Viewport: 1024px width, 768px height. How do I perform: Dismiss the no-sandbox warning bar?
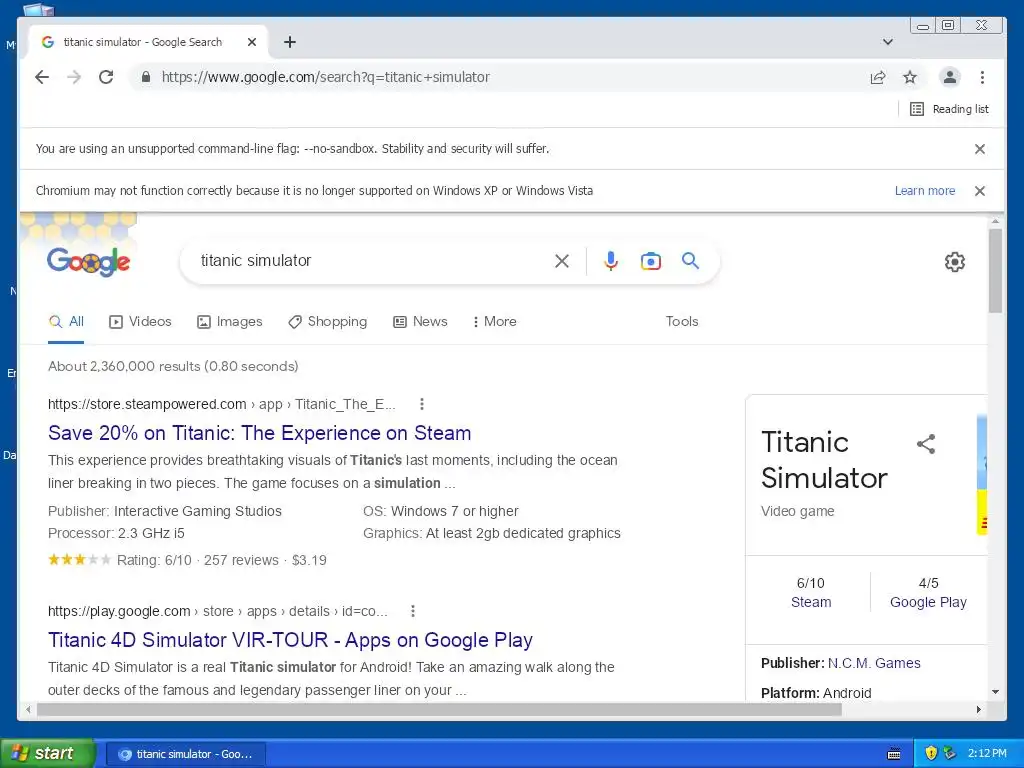coord(980,149)
